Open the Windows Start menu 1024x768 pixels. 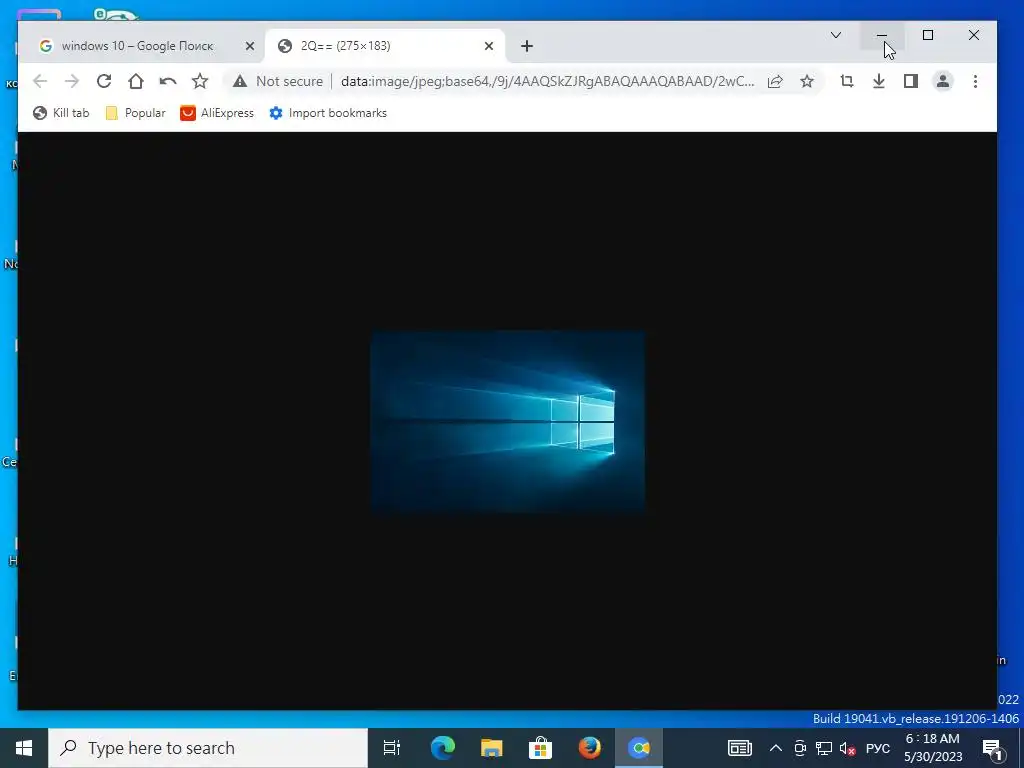tap(24, 748)
